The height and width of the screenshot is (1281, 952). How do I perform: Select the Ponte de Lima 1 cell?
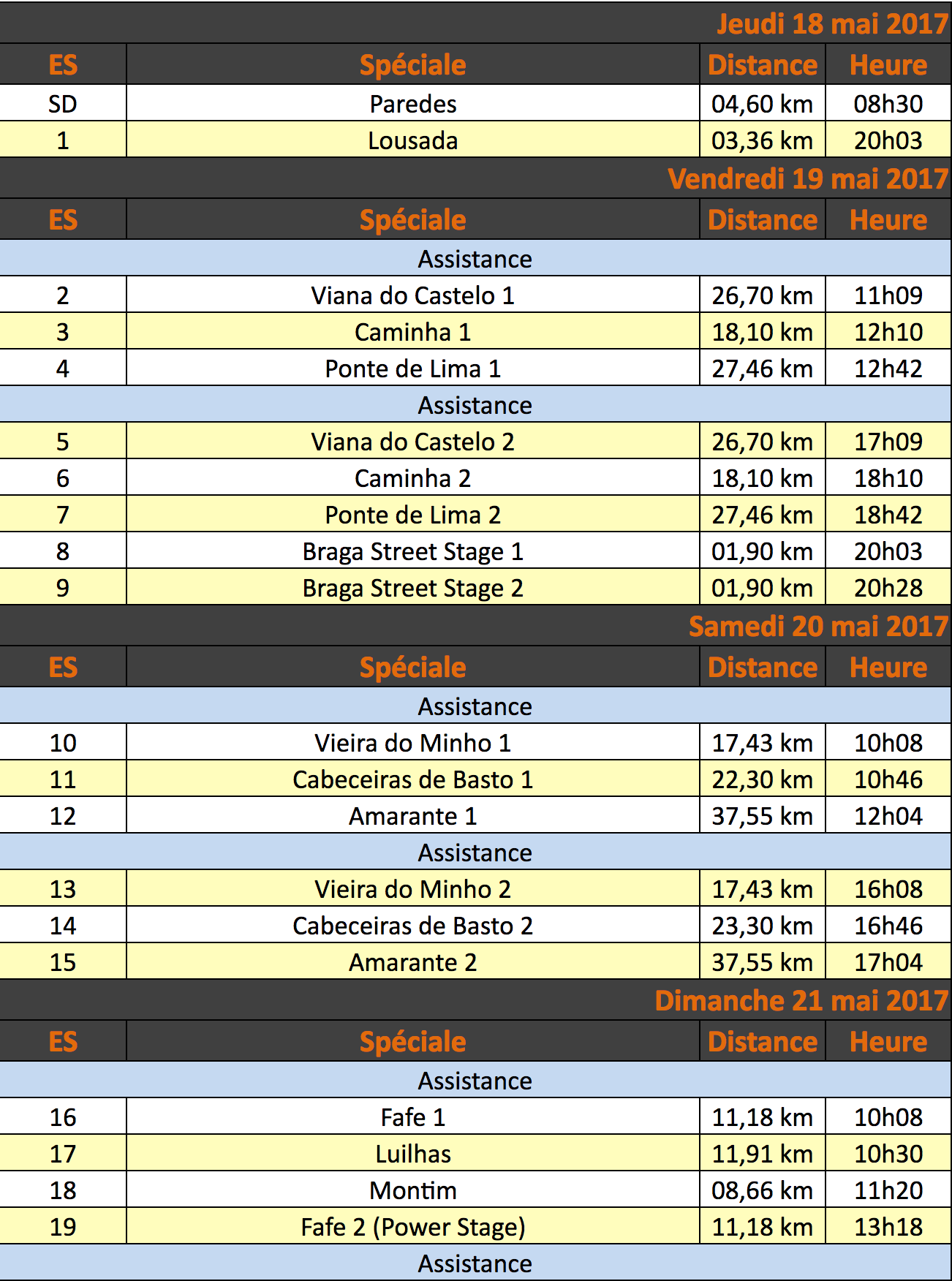click(413, 368)
